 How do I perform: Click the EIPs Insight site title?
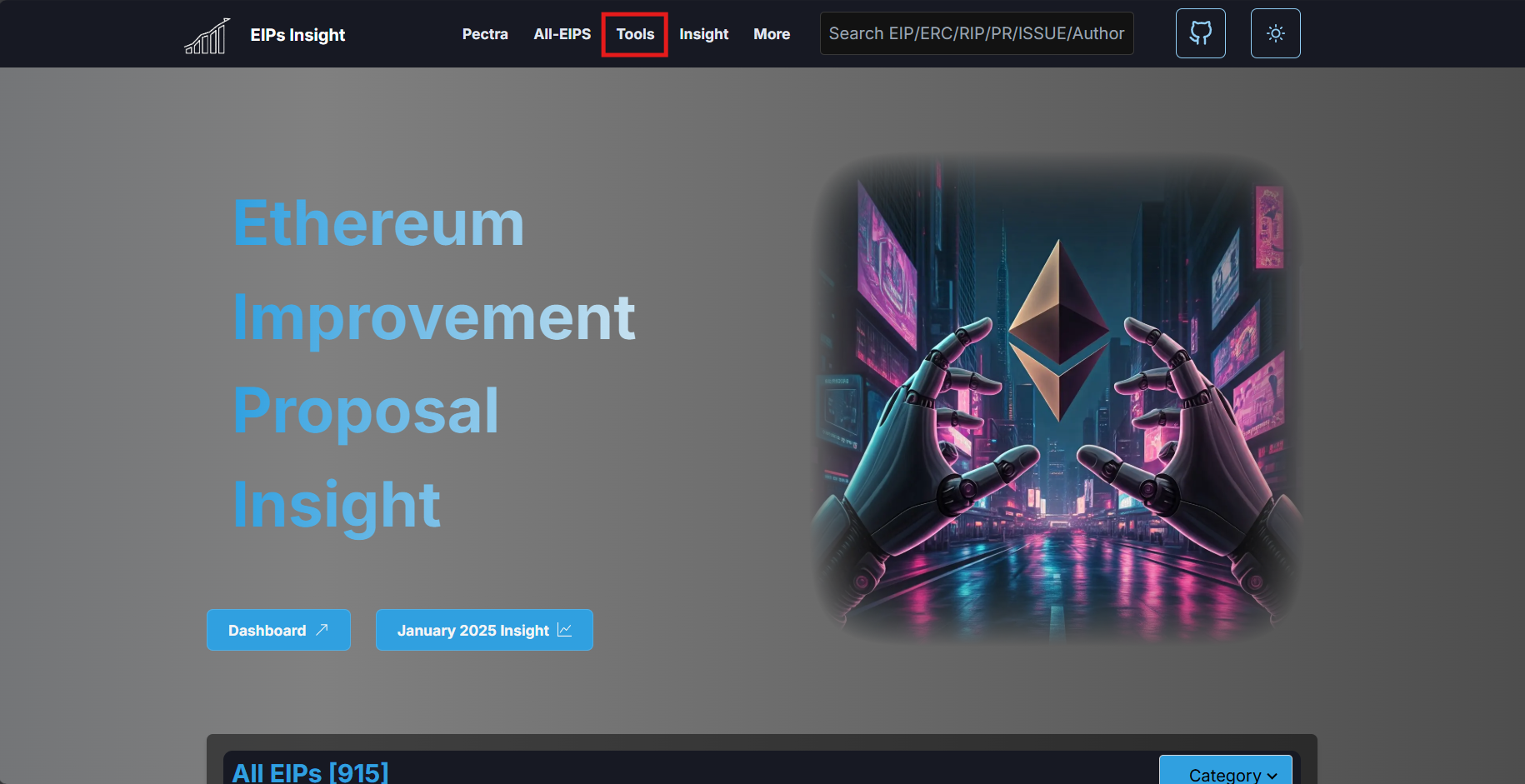[297, 34]
